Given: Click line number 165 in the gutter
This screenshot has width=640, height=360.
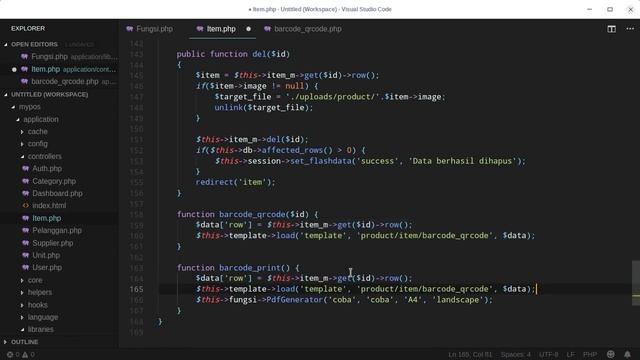Looking at the screenshot, I should (136, 289).
